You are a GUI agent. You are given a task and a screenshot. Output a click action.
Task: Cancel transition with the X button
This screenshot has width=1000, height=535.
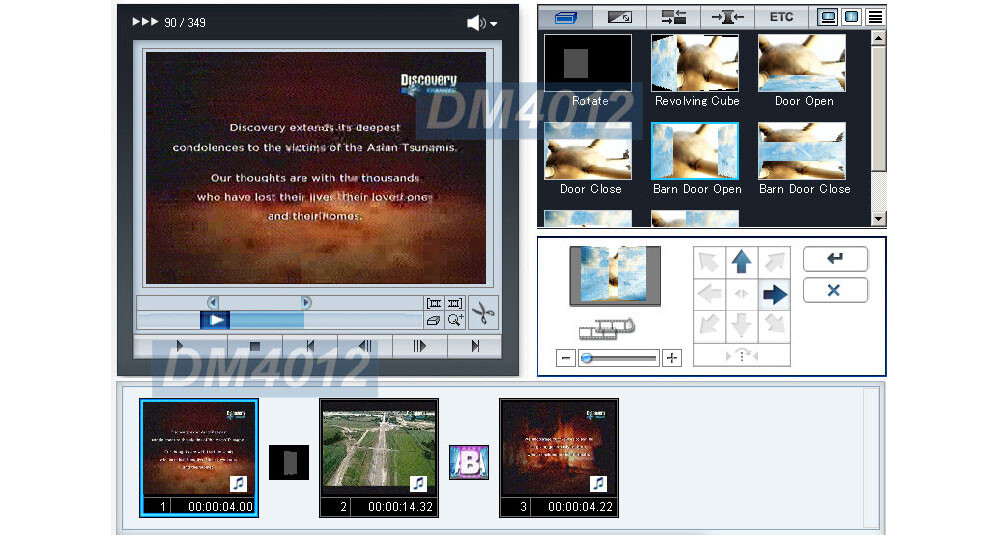click(x=835, y=290)
